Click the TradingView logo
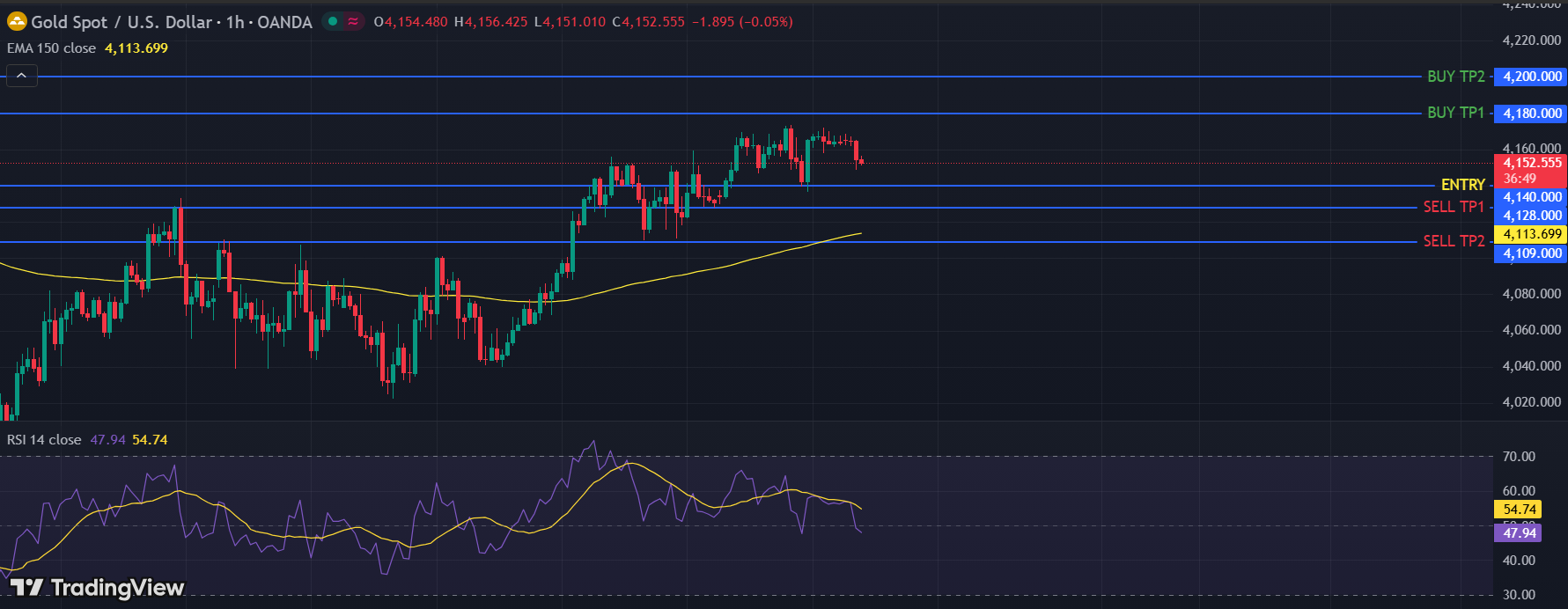The image size is (1568, 609). 97,587
